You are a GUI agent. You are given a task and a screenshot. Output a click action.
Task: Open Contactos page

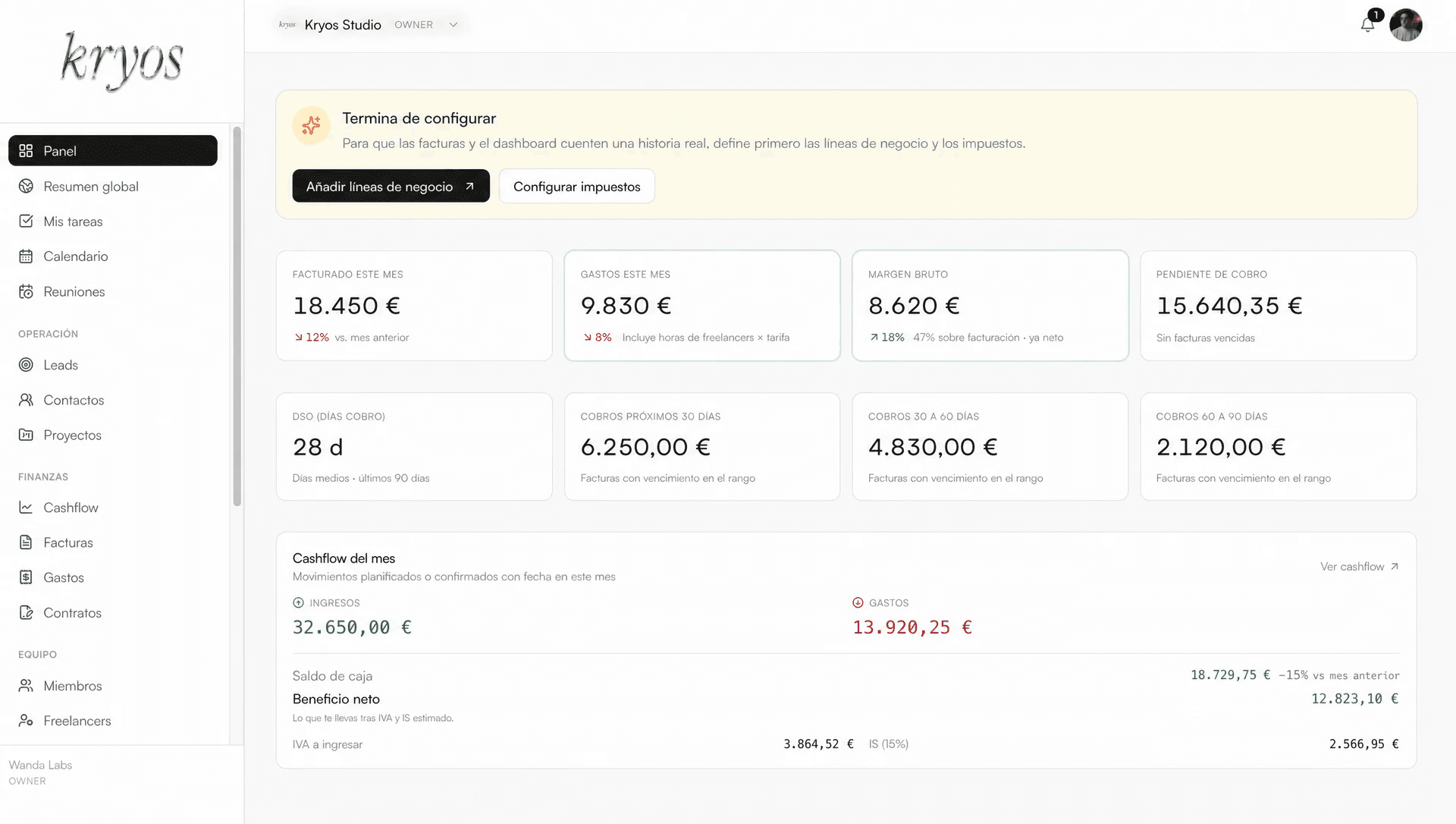click(x=113, y=400)
